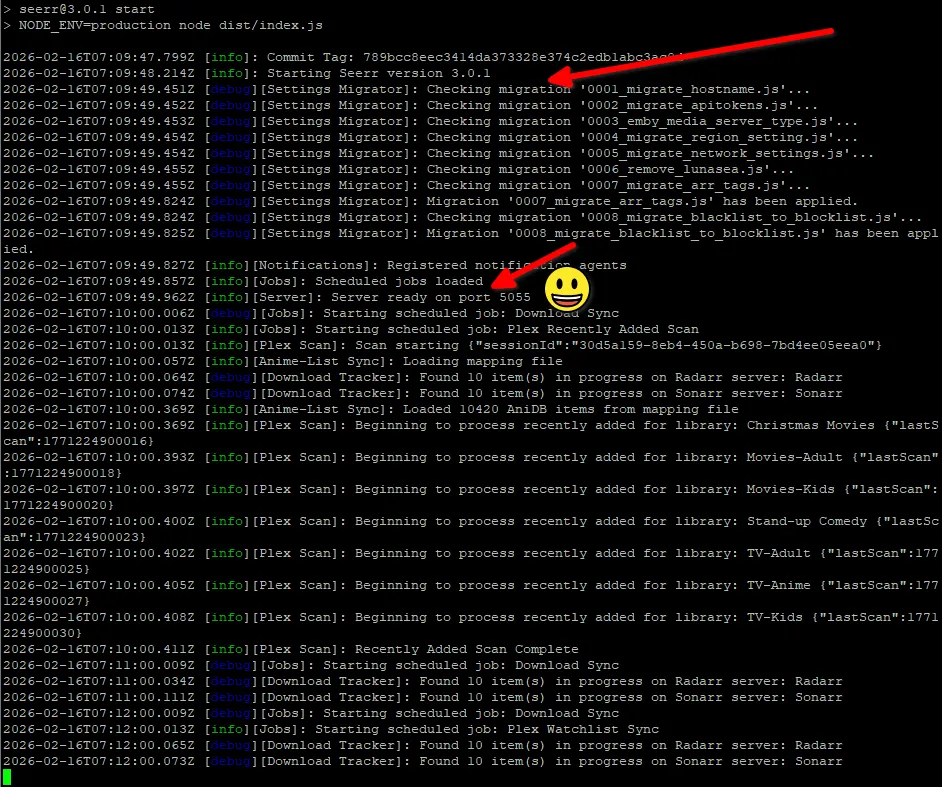Click timestamp 2026-02-16T07:11:00.034Z
942x787 pixels.
click(x=99, y=681)
